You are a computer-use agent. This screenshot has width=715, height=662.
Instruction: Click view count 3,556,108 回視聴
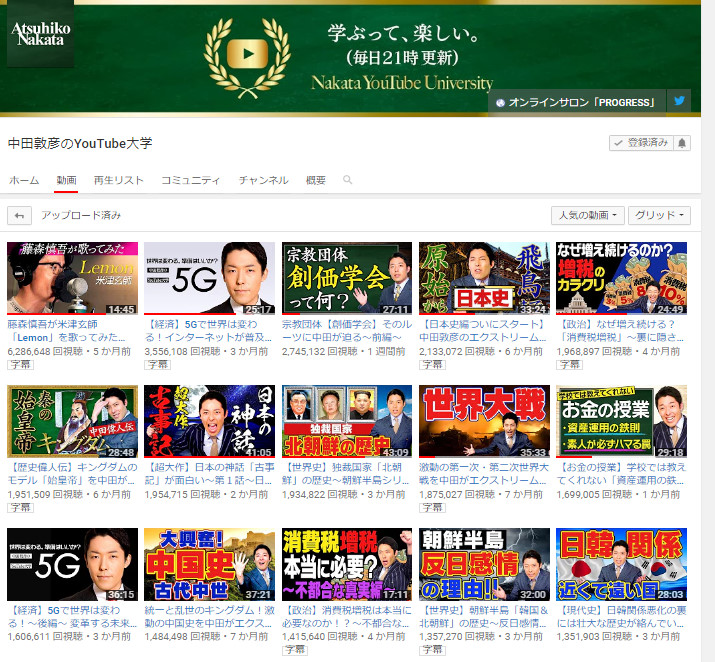[x=182, y=352]
